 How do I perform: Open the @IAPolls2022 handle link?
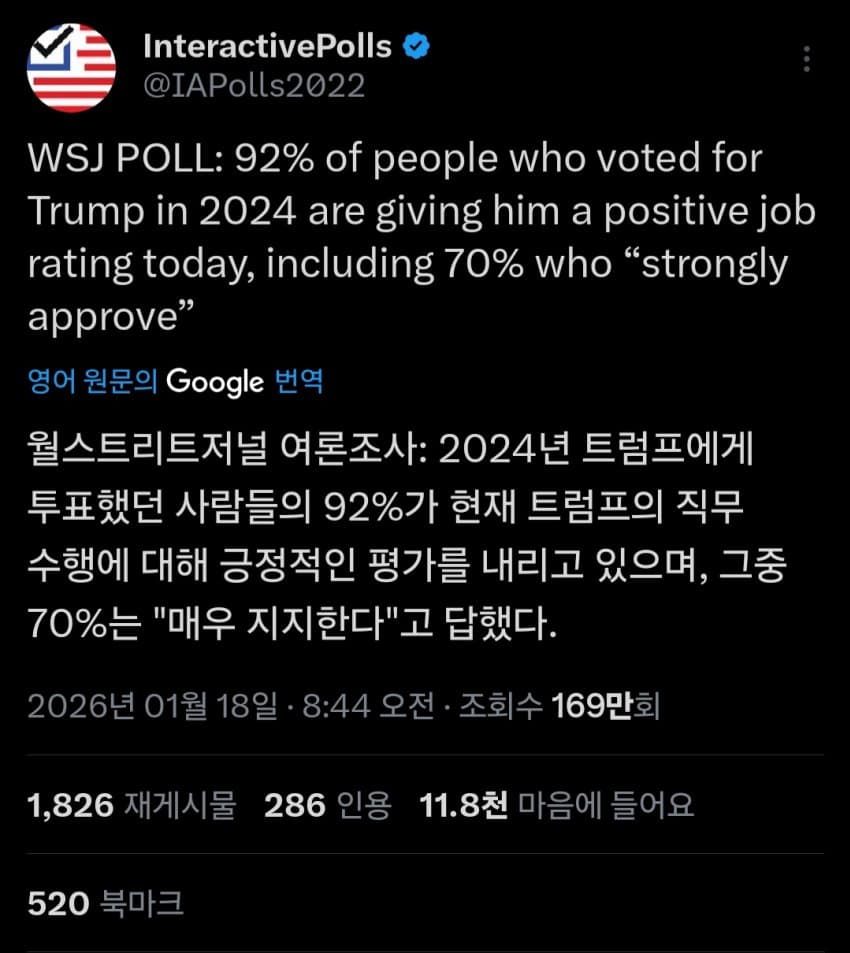(x=254, y=86)
